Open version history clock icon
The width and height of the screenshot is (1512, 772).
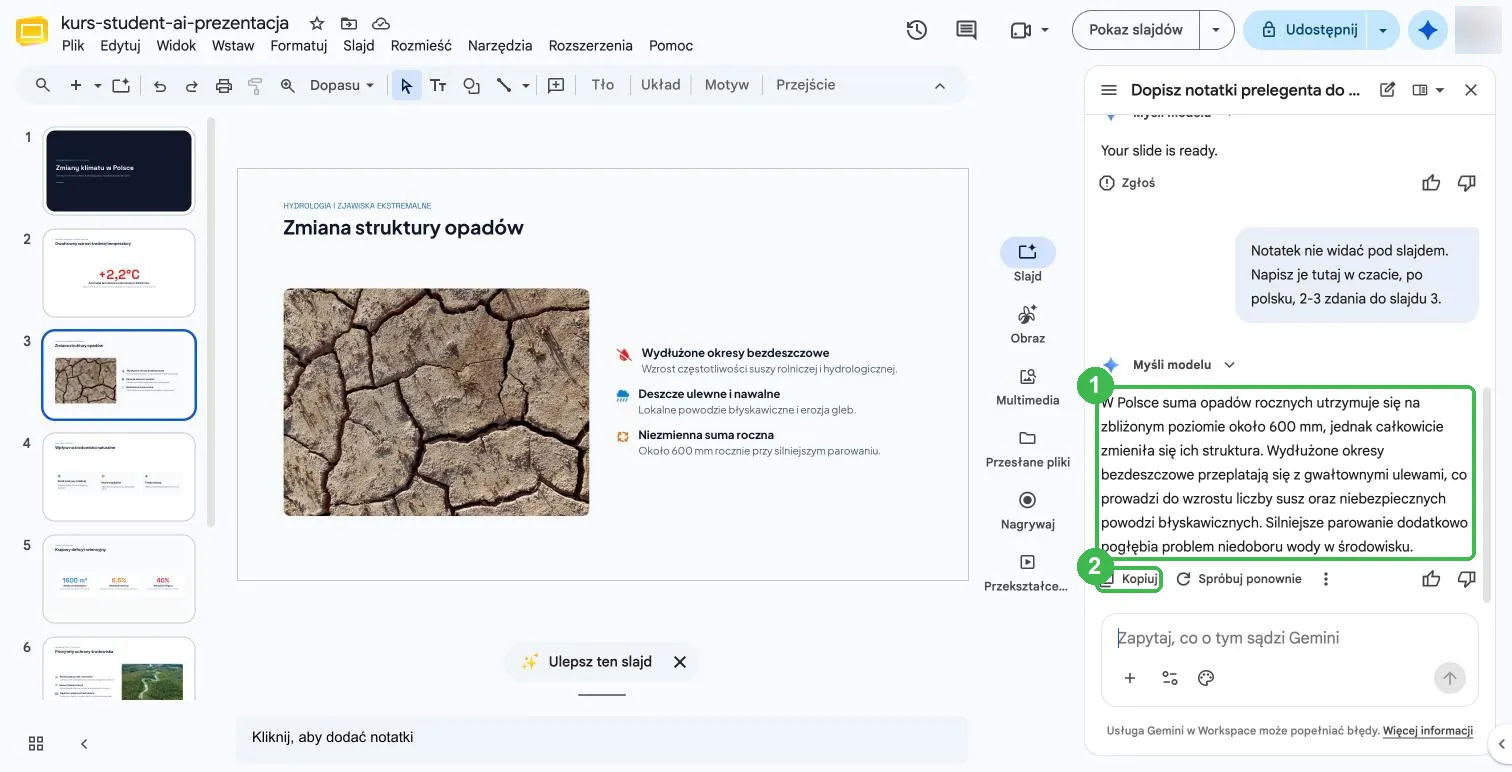916,30
